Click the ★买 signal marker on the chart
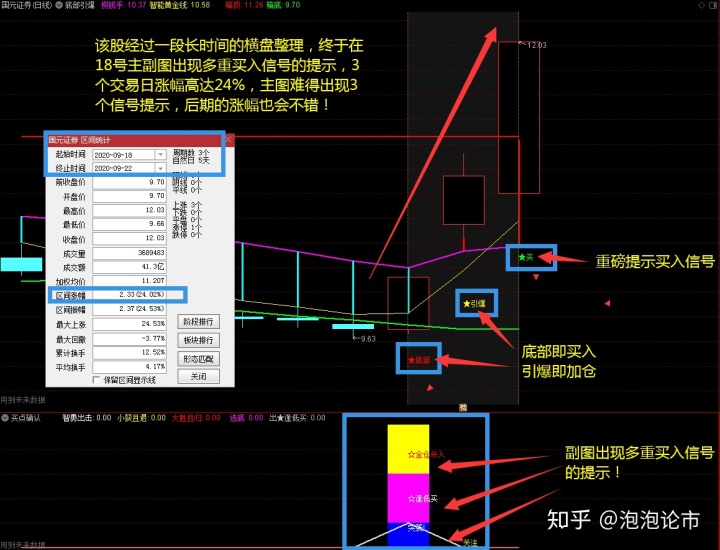The width and height of the screenshot is (720, 550). coord(526,258)
